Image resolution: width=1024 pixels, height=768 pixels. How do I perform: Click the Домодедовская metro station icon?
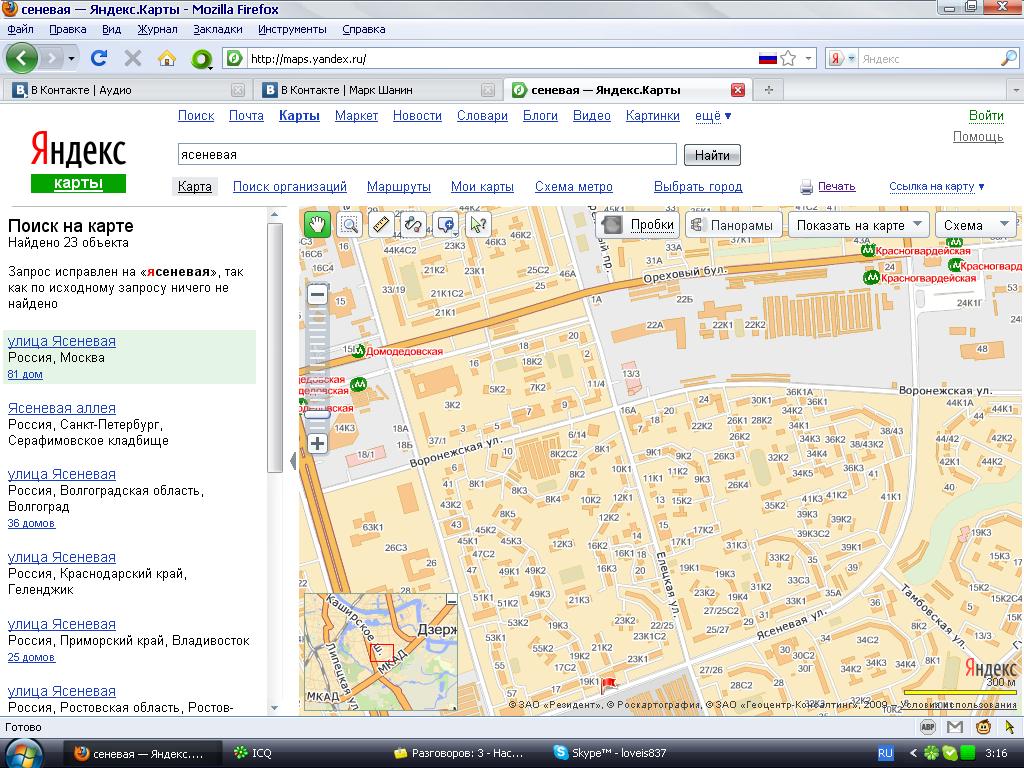tap(358, 351)
